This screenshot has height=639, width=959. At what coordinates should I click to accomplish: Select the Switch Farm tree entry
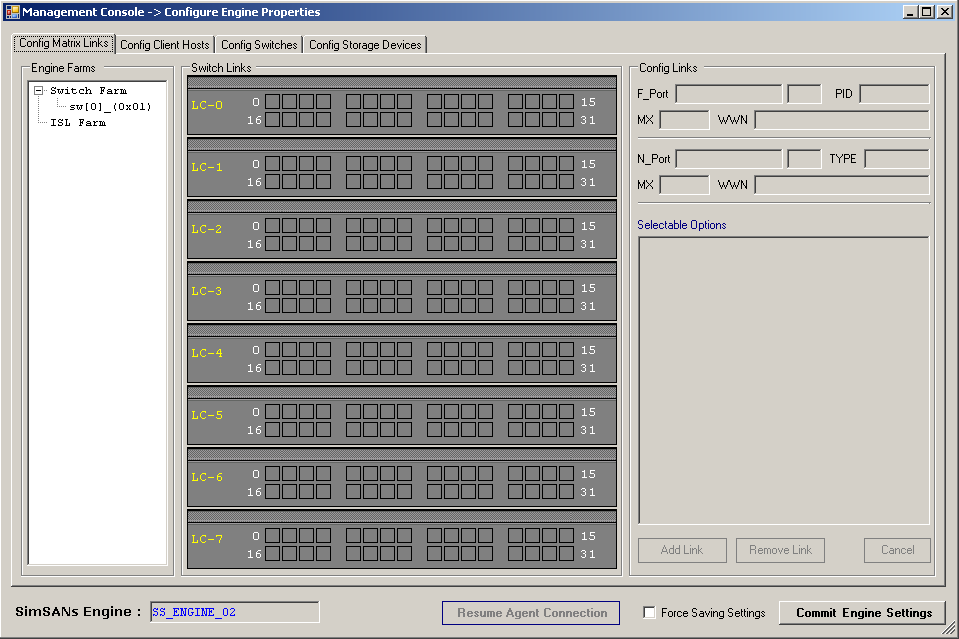(x=88, y=90)
